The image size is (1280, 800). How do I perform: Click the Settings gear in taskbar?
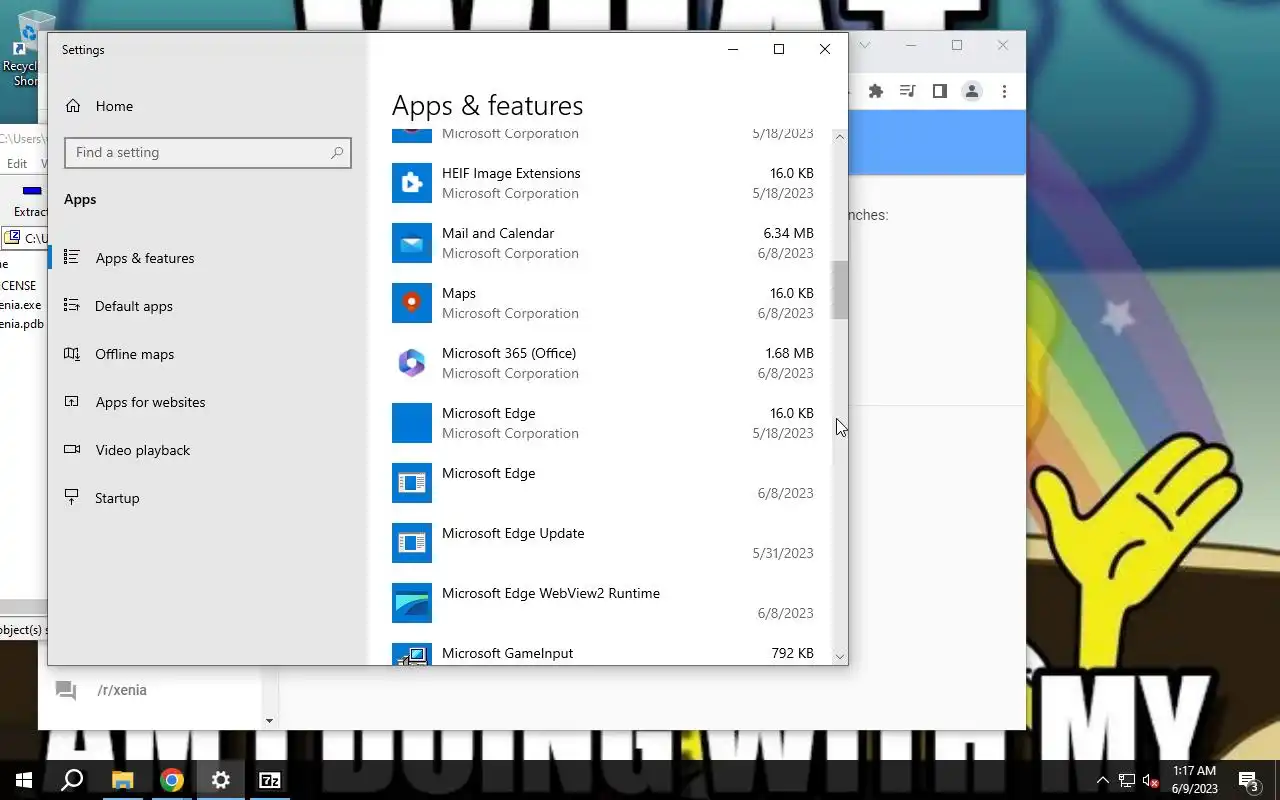tap(221, 780)
